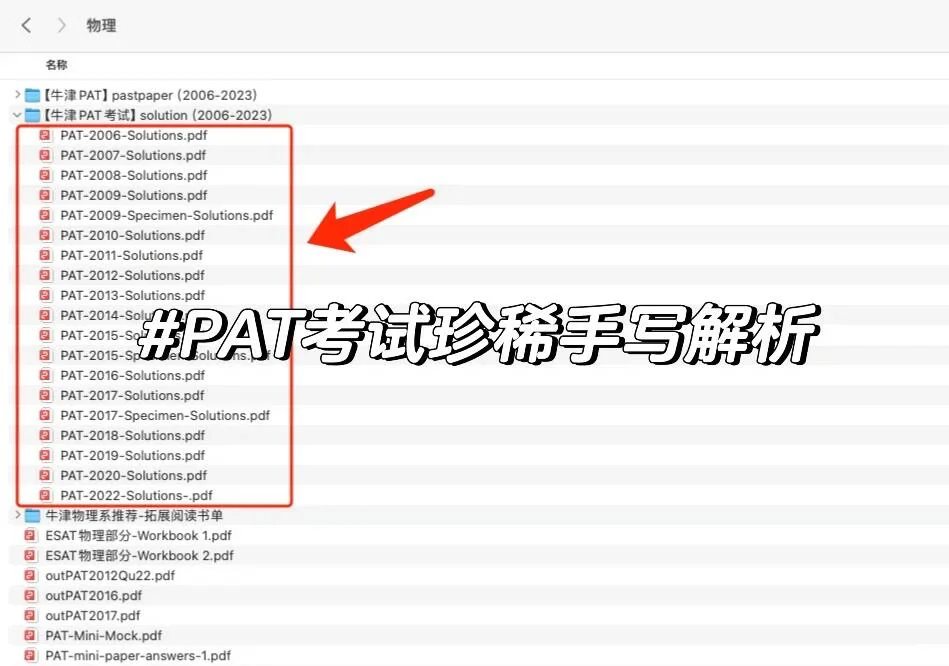Click PDF icon of PAT-2016-Solutions.pdf

[x=45, y=375]
